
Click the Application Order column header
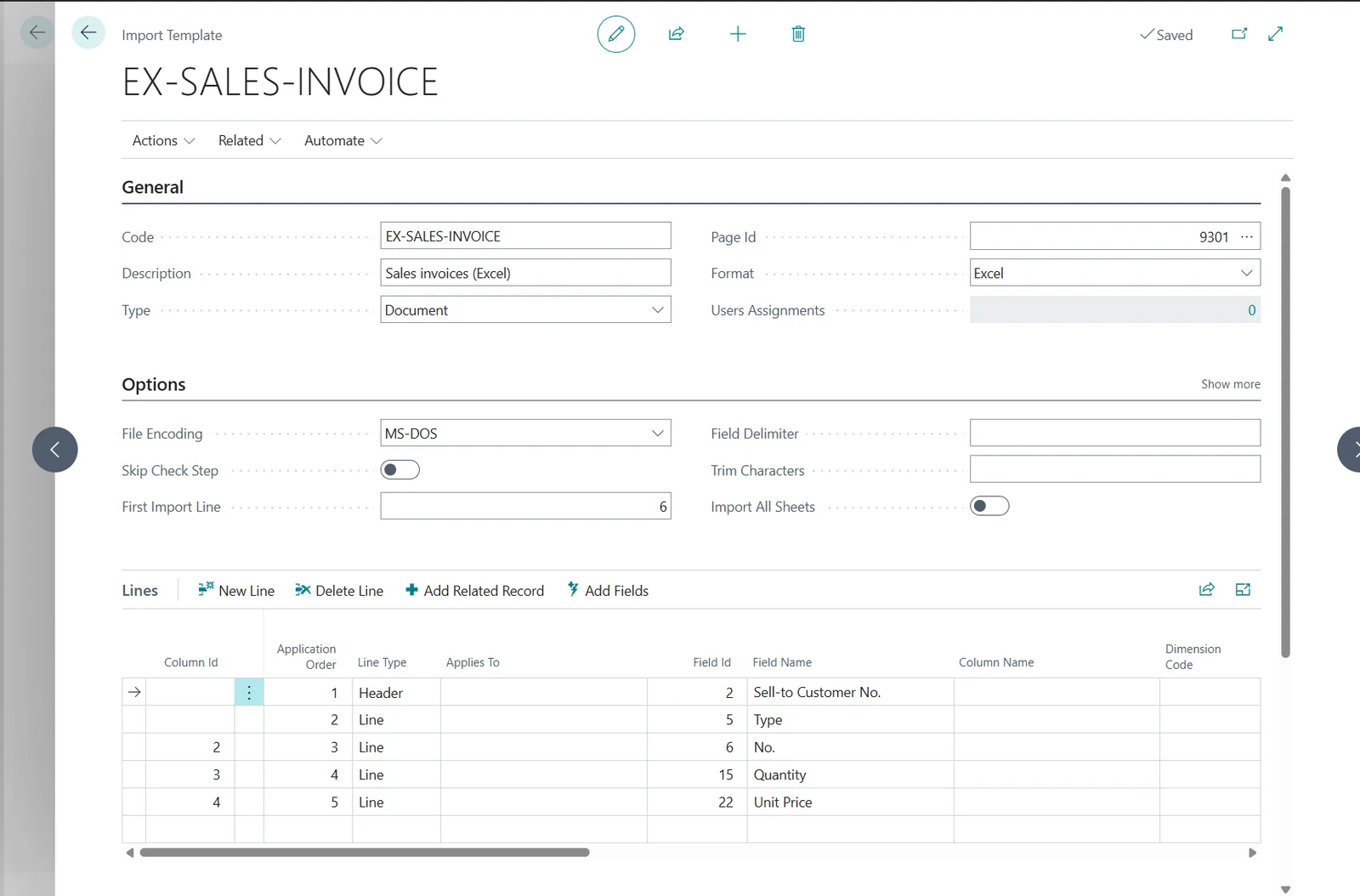[x=306, y=656]
